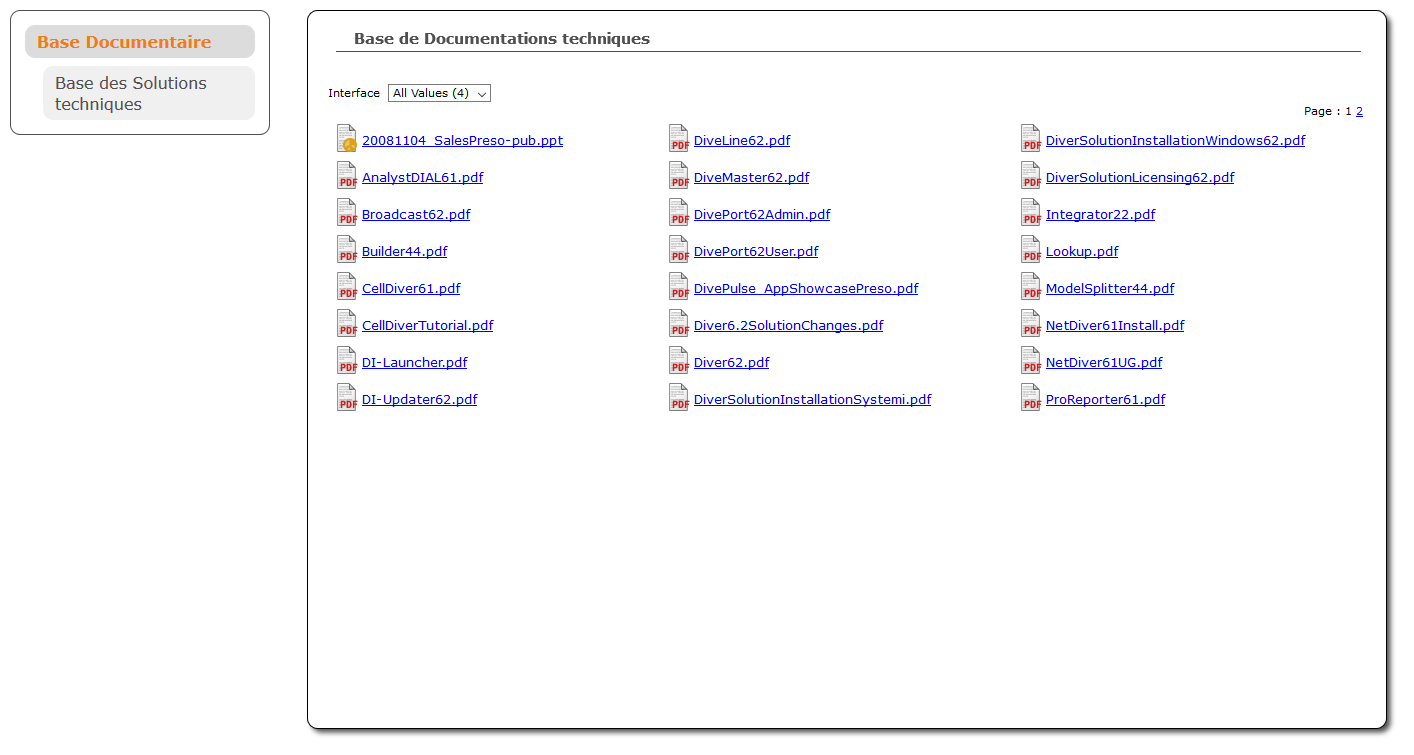Open the DI-Updater62.pdf link
The image size is (1414, 755).
coord(419,399)
